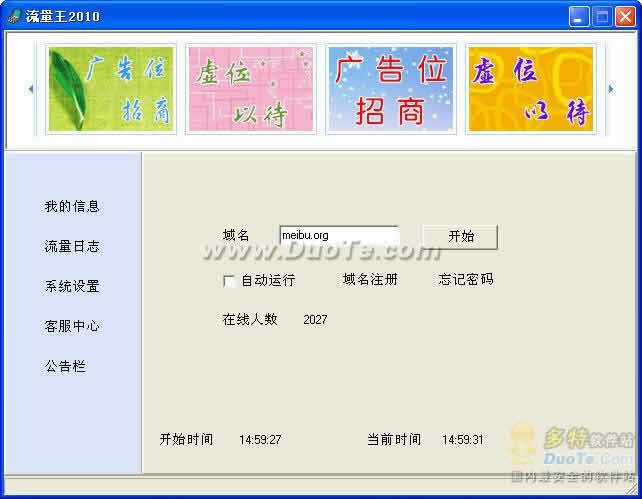Switch to 流量日志 in the sidebar

click(x=72, y=247)
